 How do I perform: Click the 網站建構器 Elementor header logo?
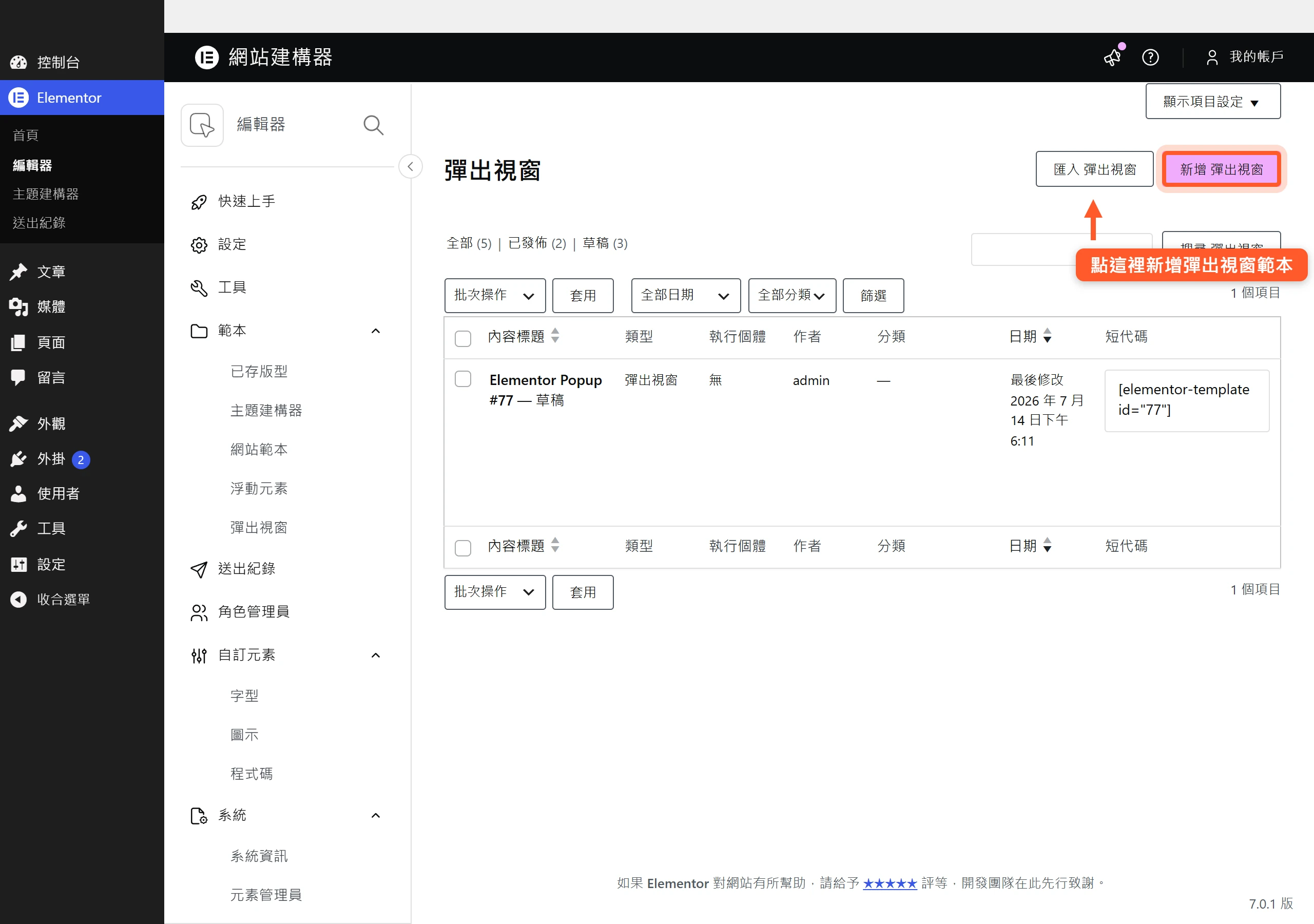(207, 57)
